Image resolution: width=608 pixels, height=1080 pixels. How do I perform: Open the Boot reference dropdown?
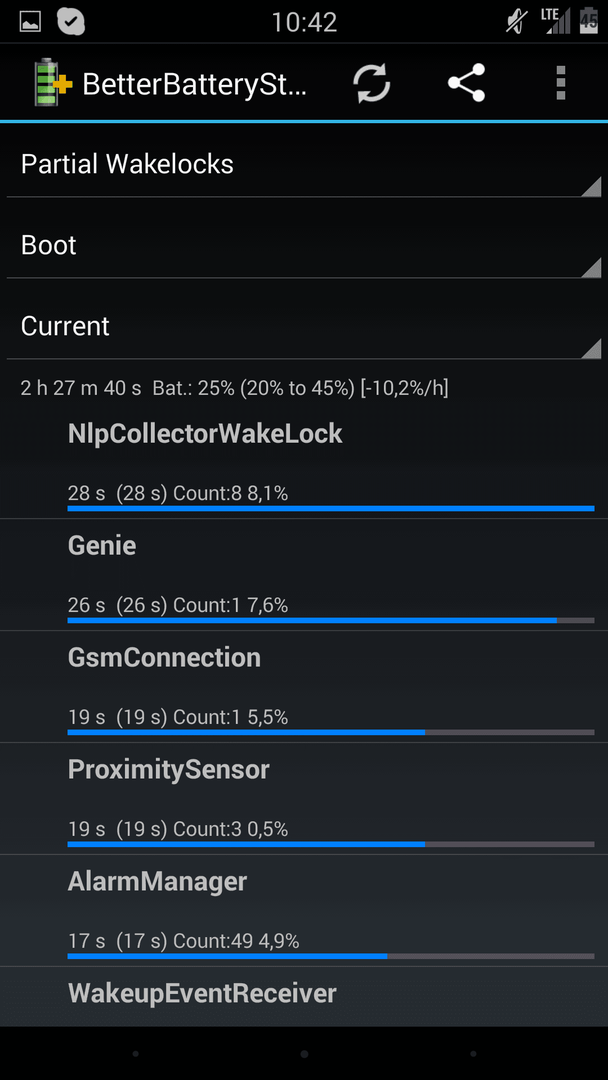(x=304, y=245)
